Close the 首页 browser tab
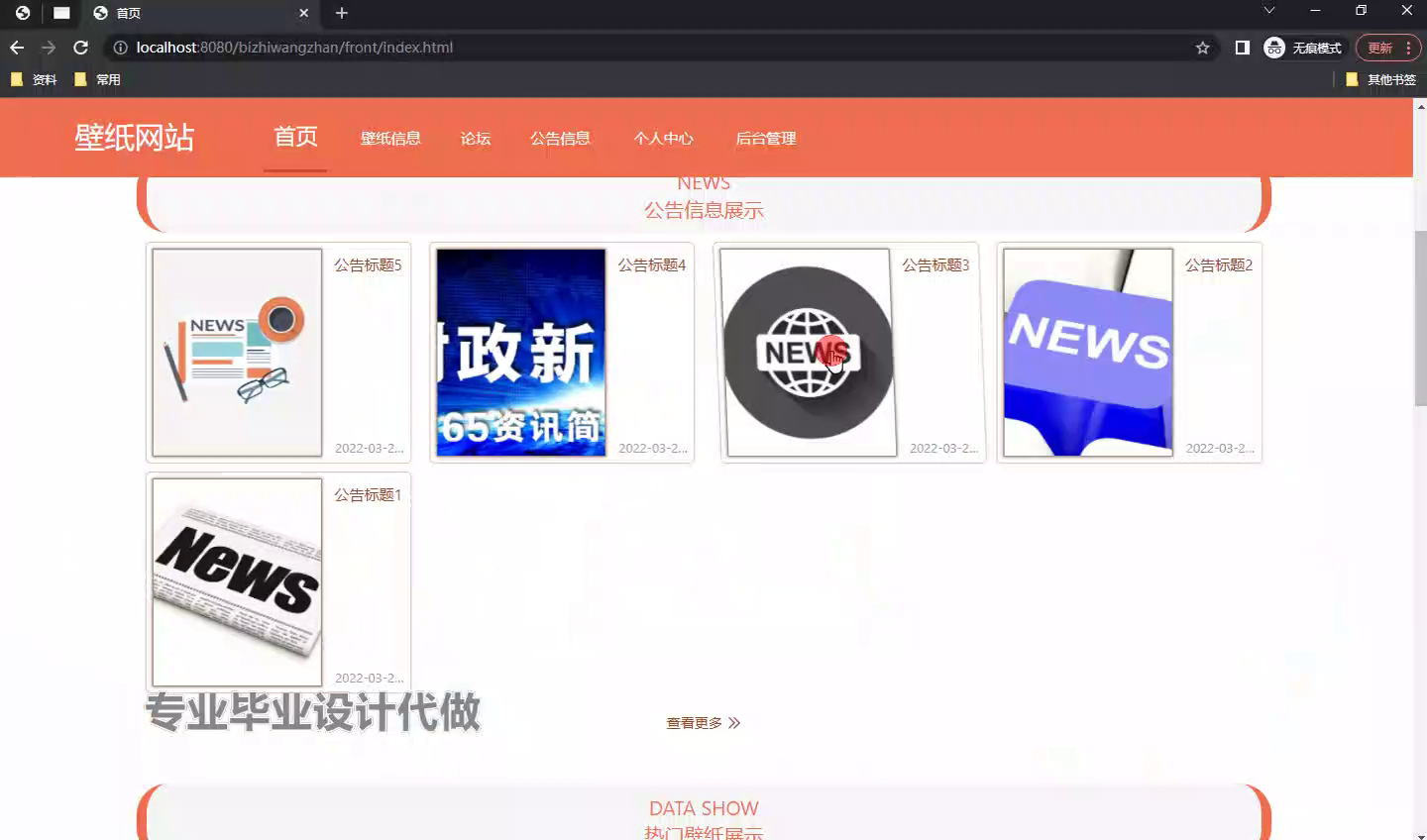Viewport: 1427px width, 840px height. tap(304, 13)
